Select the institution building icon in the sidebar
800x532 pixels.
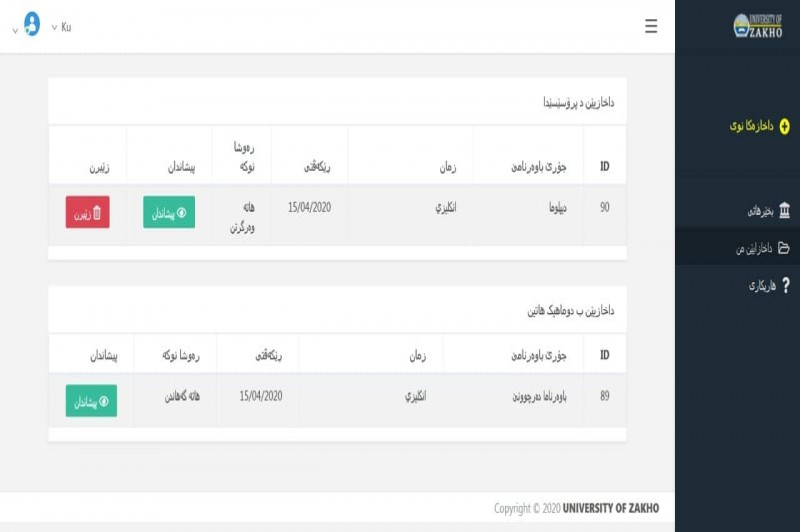(x=784, y=211)
